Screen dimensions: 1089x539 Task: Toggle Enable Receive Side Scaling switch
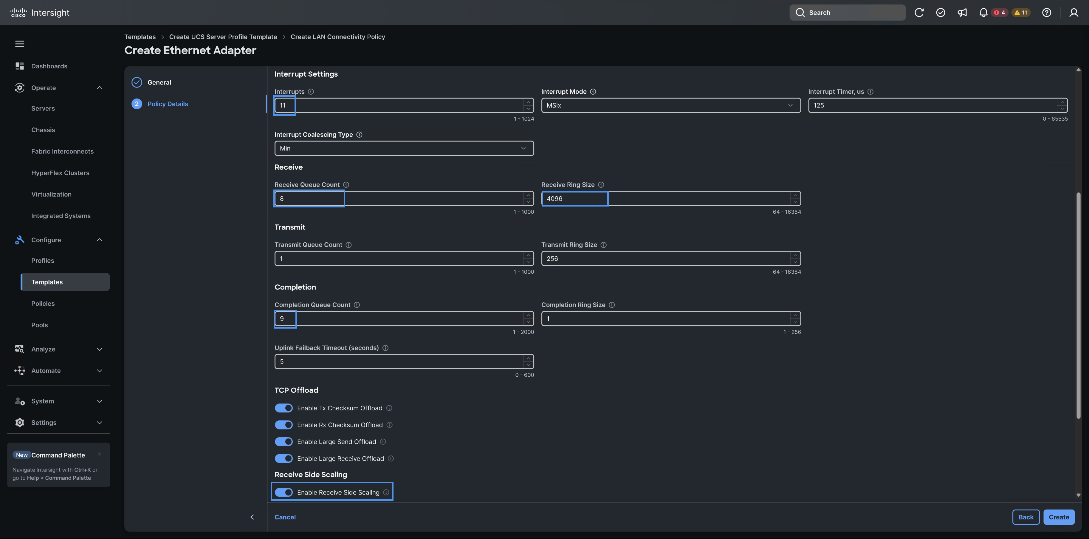tap(283, 492)
